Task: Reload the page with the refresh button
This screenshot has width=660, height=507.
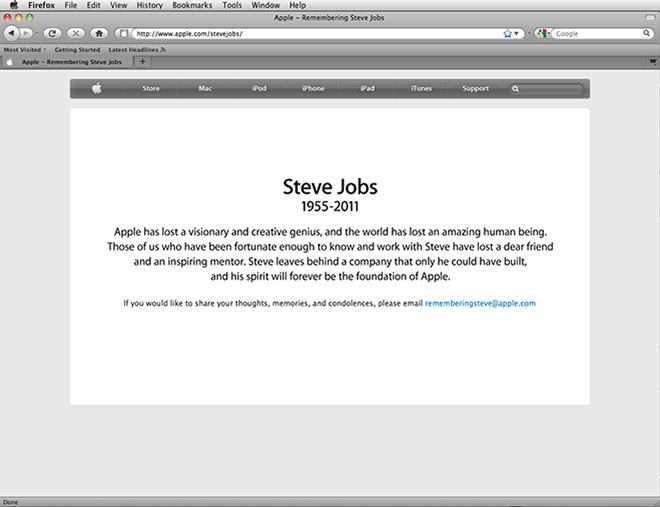Action: (52, 33)
